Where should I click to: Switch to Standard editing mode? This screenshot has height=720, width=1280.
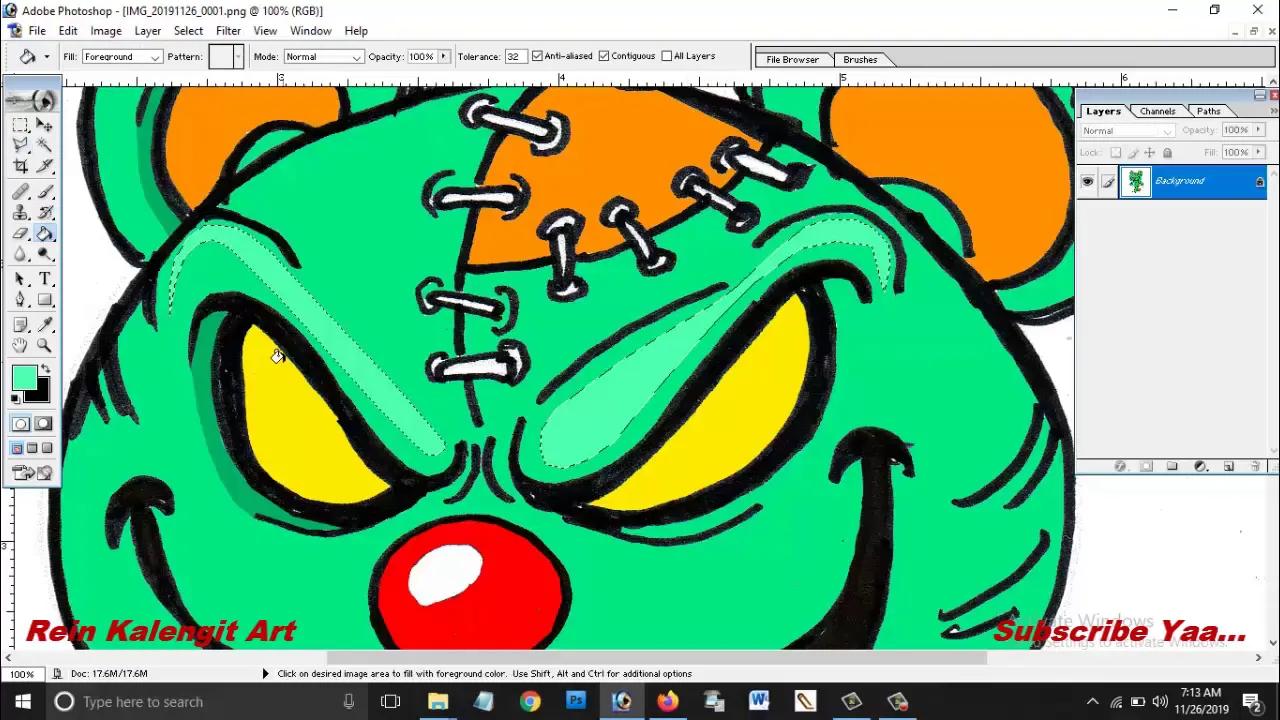pos(20,424)
